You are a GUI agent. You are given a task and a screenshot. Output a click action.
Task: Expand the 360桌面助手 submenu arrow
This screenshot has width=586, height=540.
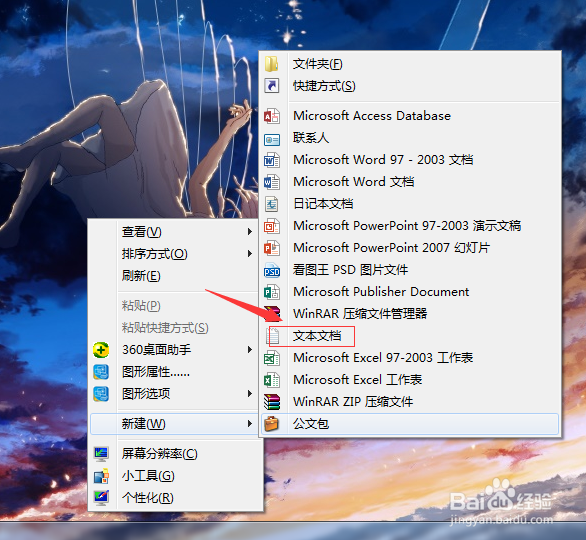pyautogui.click(x=250, y=350)
